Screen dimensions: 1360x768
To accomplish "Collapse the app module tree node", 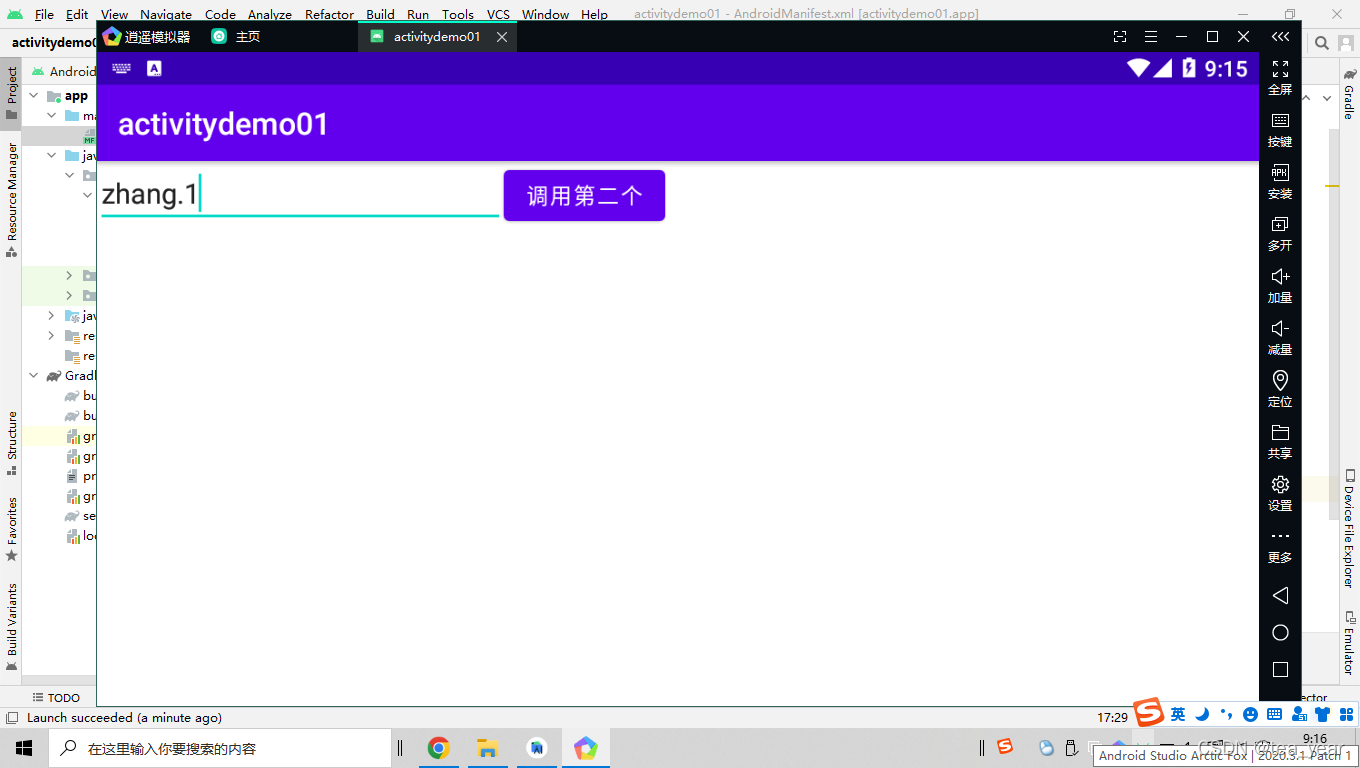I will pyautogui.click(x=34, y=96).
